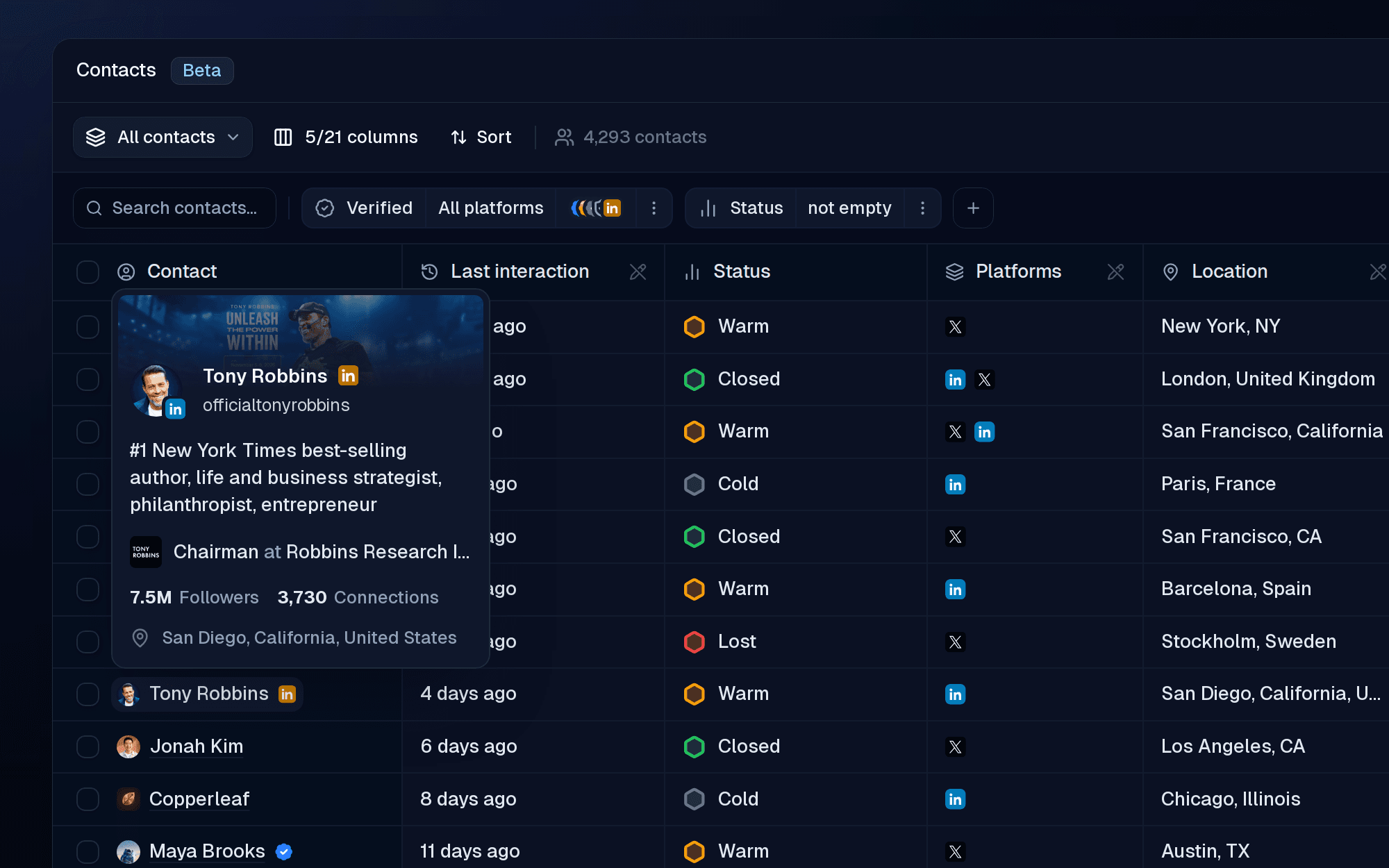The width and height of the screenshot is (1389, 868).
Task: Click the X platform icon in New York row
Action: click(x=956, y=327)
